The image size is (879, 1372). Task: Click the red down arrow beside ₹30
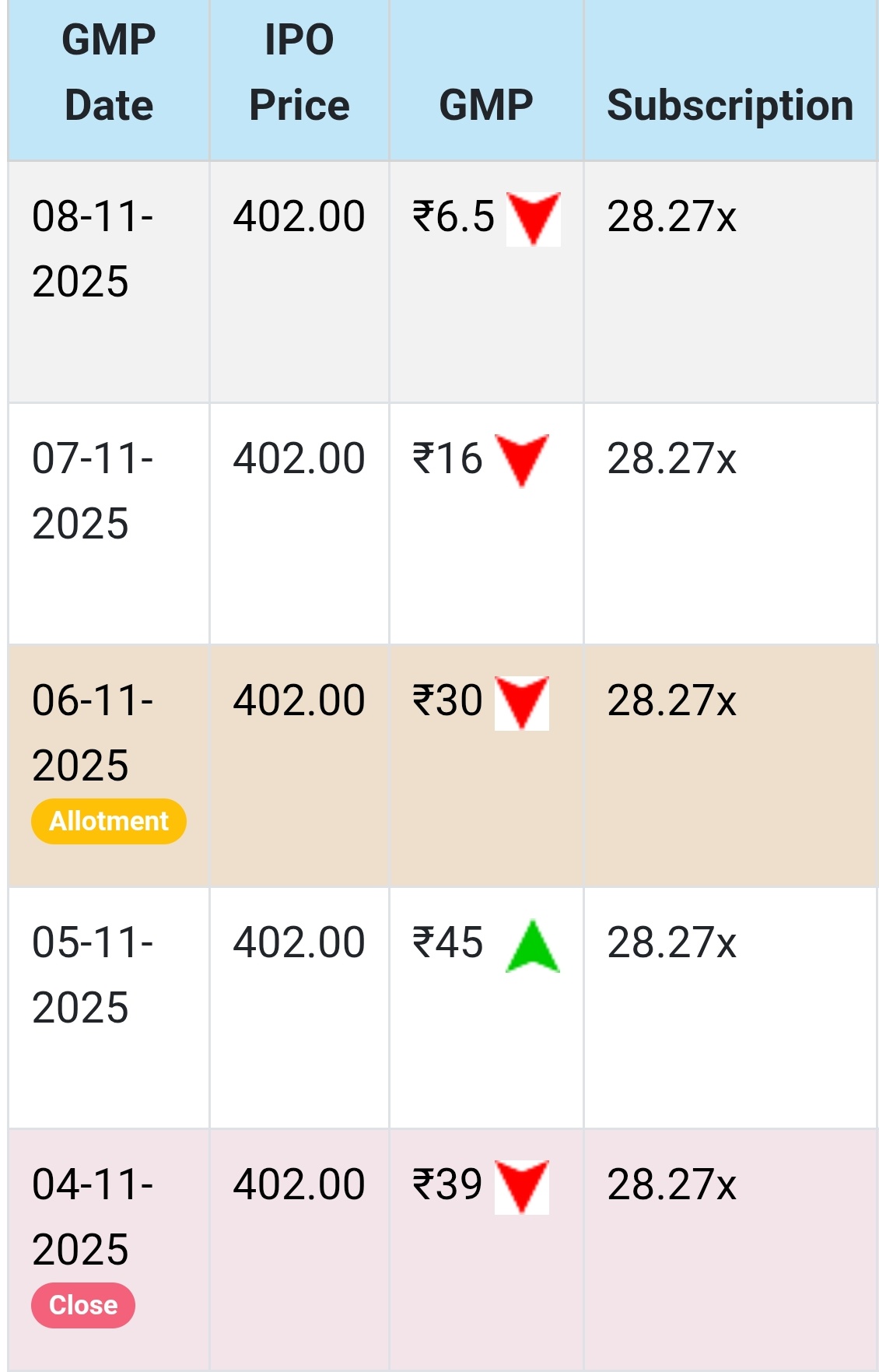[522, 703]
